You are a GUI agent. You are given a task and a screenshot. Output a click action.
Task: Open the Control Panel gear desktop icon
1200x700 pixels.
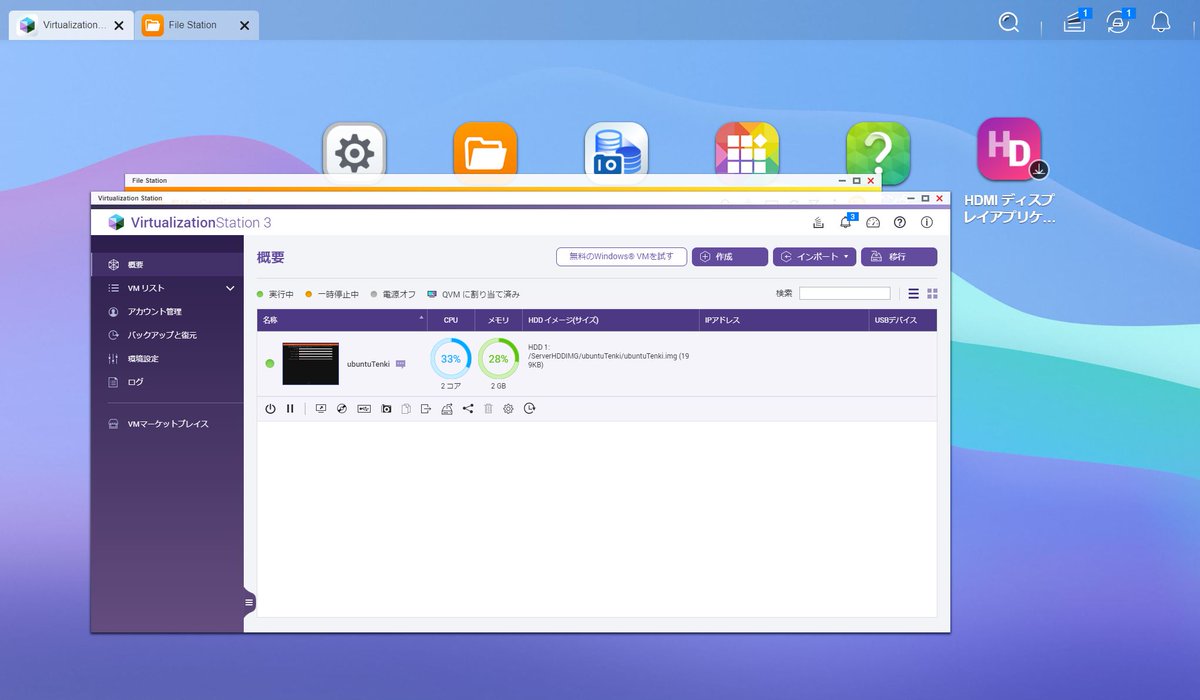click(354, 153)
